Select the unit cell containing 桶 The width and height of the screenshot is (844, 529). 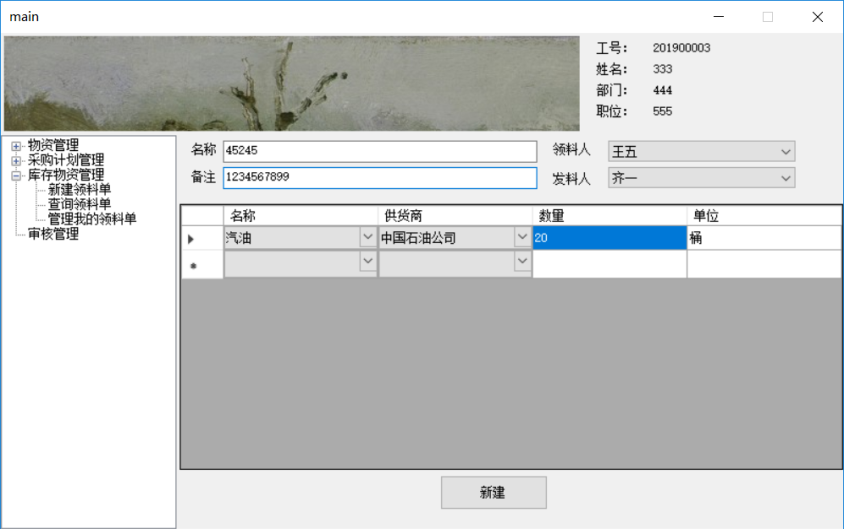click(x=764, y=238)
